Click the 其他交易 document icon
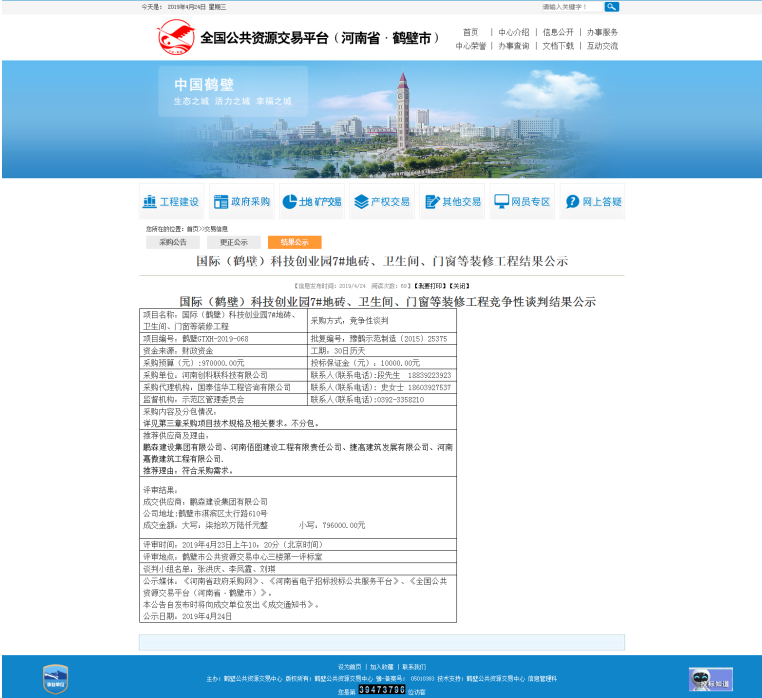This screenshot has height=698, width=762. coord(432,201)
